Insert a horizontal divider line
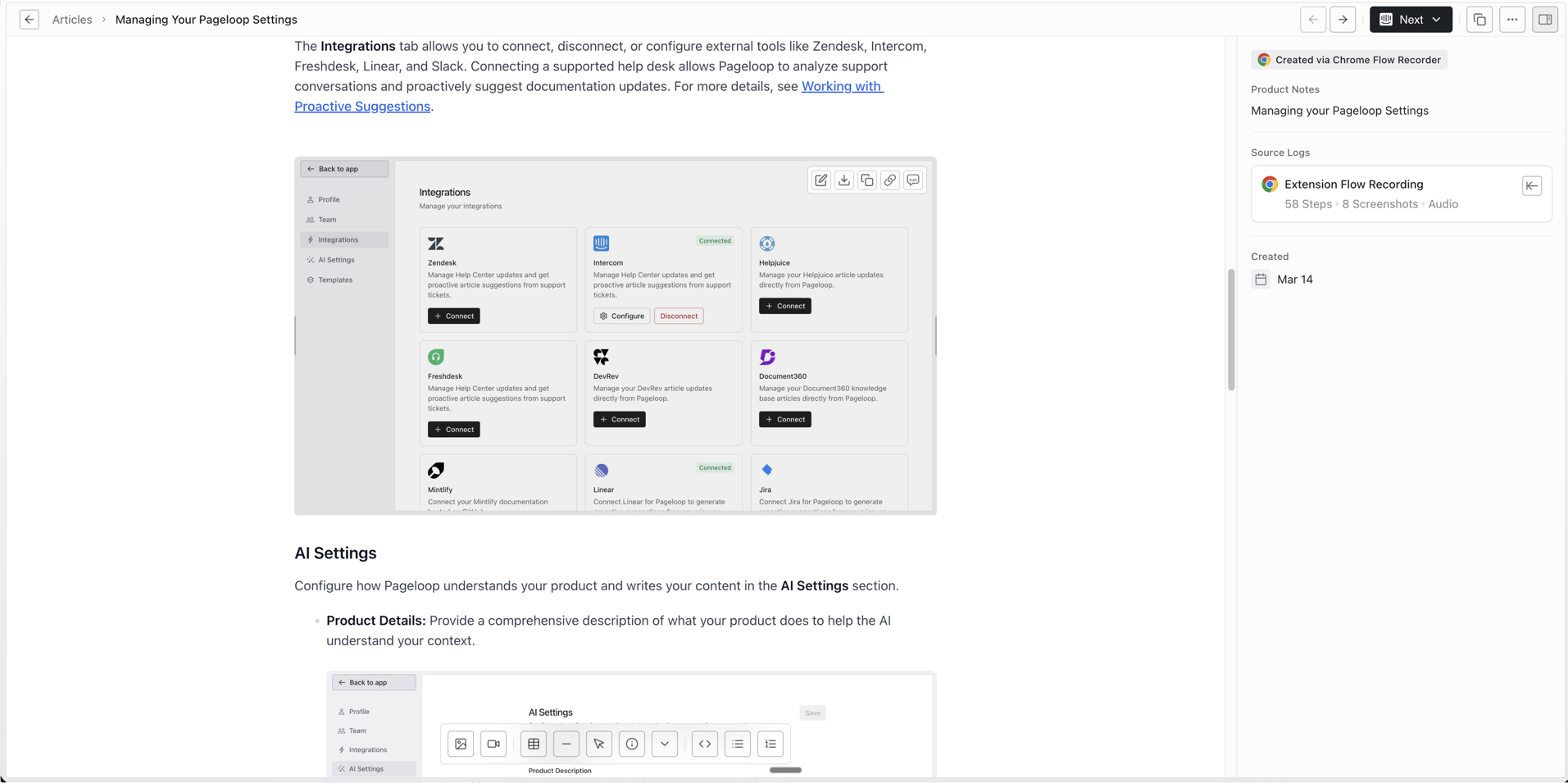The image size is (1568, 783). (x=566, y=744)
